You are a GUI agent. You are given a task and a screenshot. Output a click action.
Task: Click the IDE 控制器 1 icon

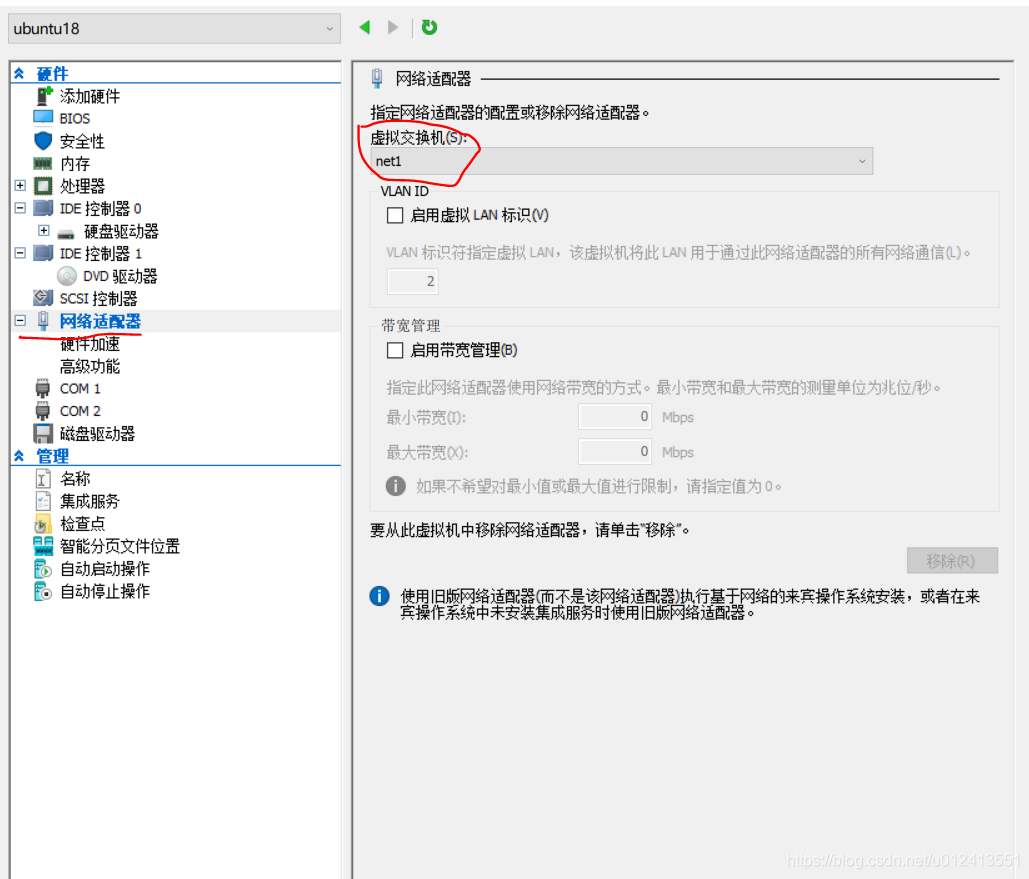[43, 253]
